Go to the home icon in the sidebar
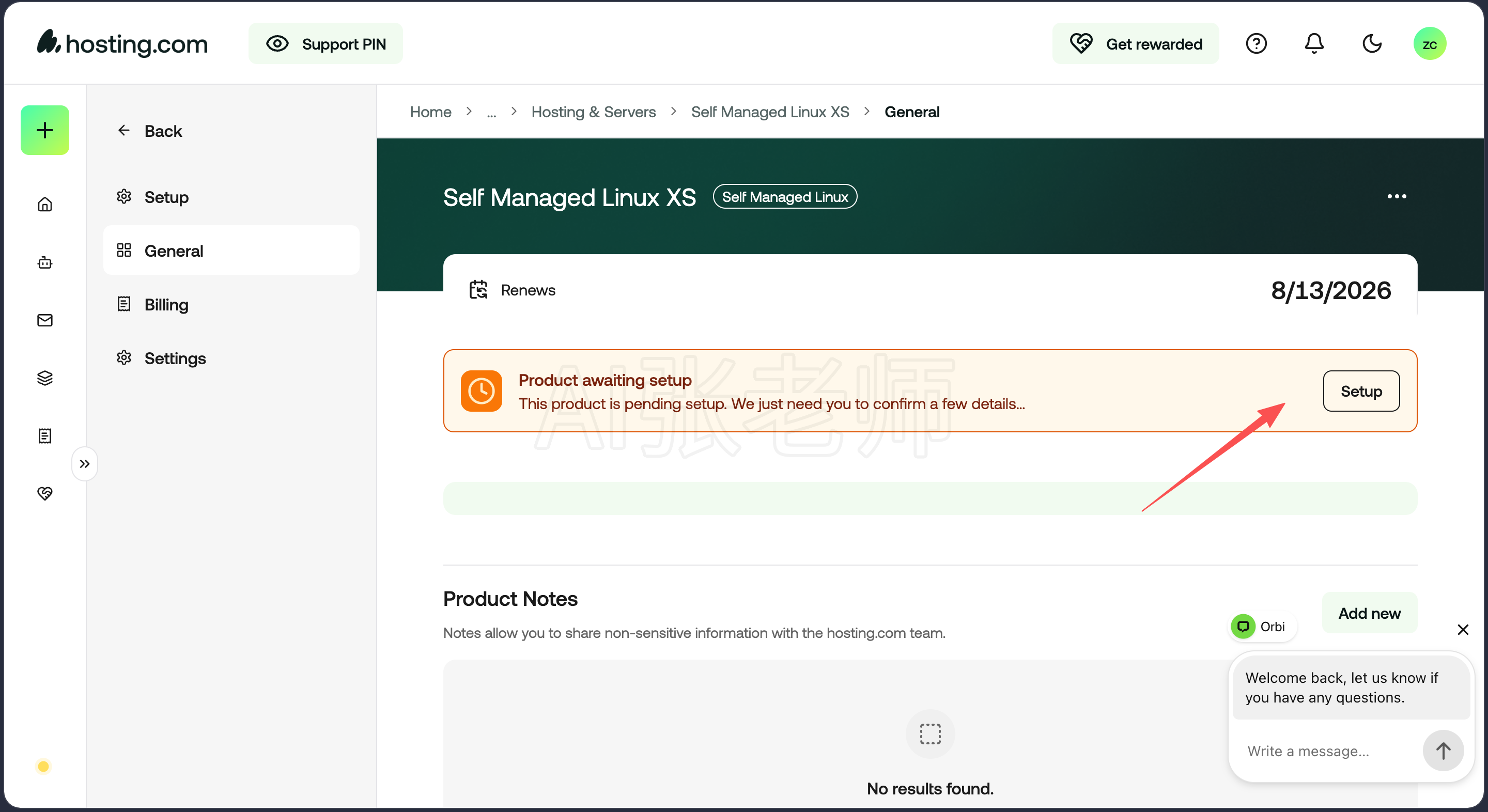The image size is (1488, 812). point(45,205)
